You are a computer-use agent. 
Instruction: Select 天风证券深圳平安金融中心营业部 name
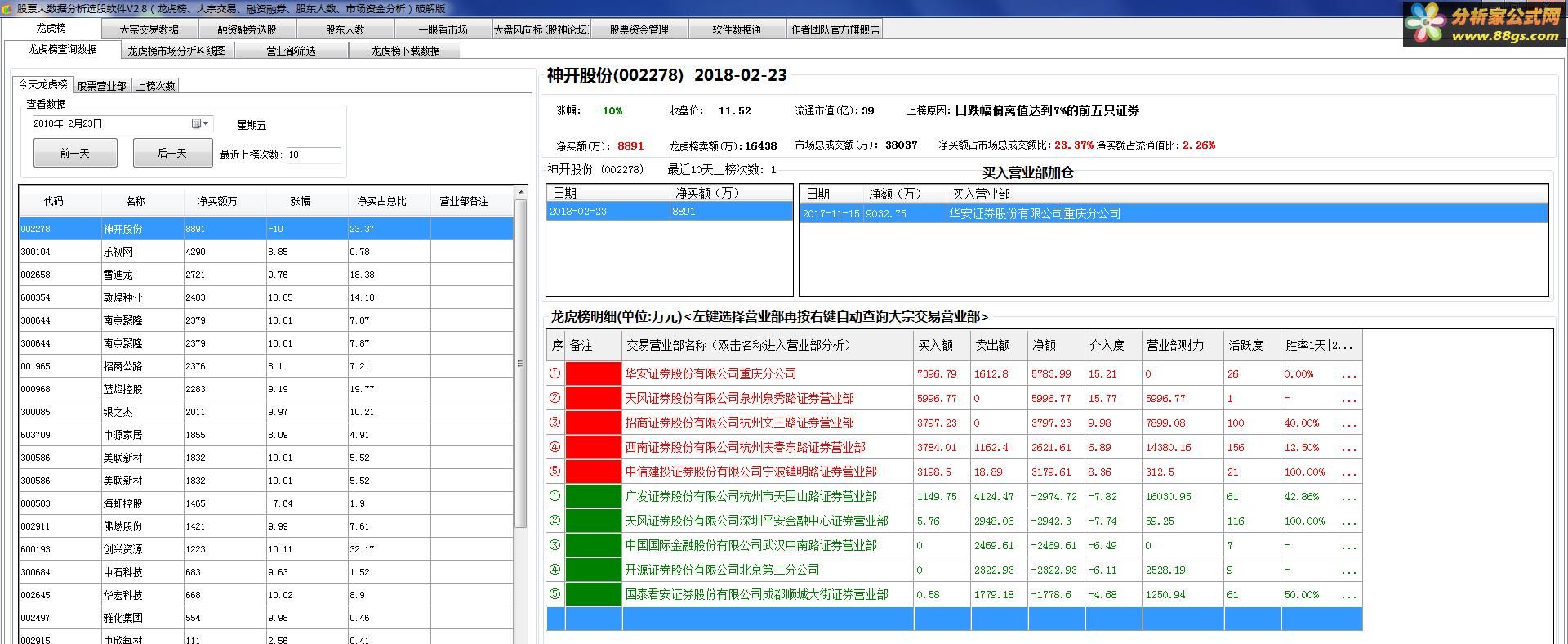pyautogui.click(x=756, y=521)
